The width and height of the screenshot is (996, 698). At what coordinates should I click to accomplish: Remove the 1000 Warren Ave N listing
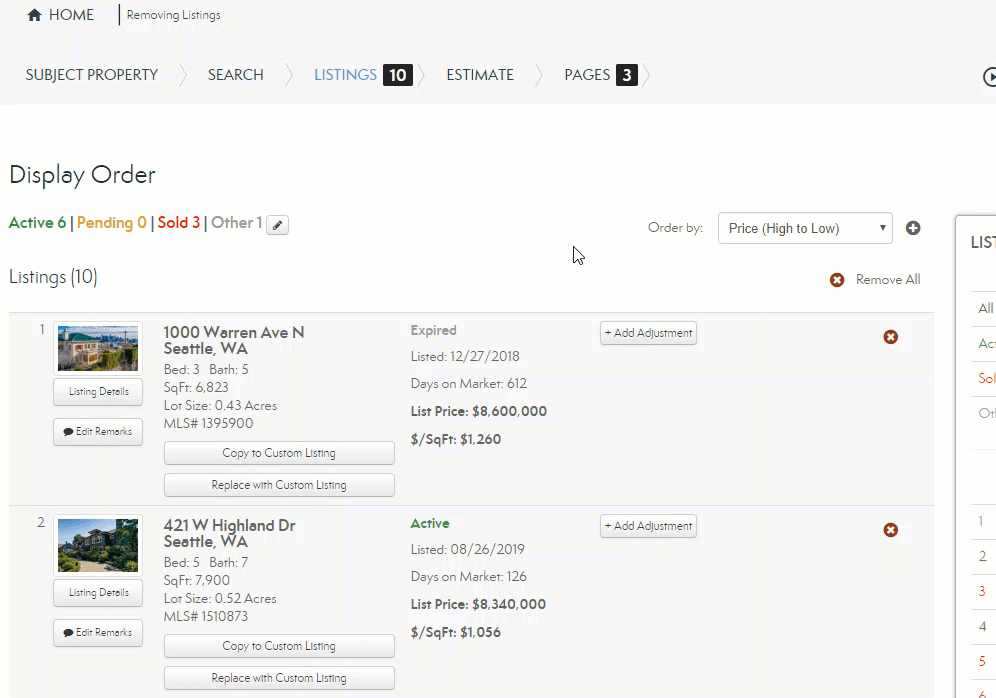[x=890, y=337]
